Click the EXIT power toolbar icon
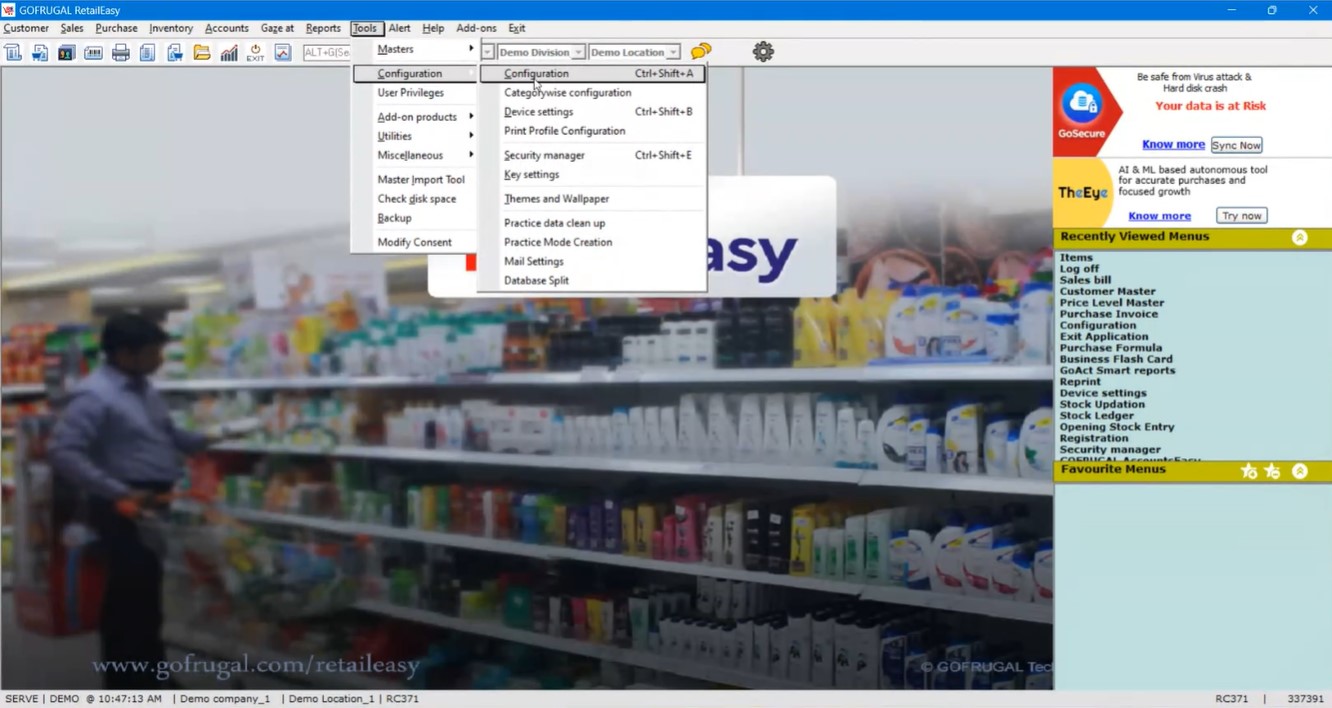1332x708 pixels. [x=255, y=52]
